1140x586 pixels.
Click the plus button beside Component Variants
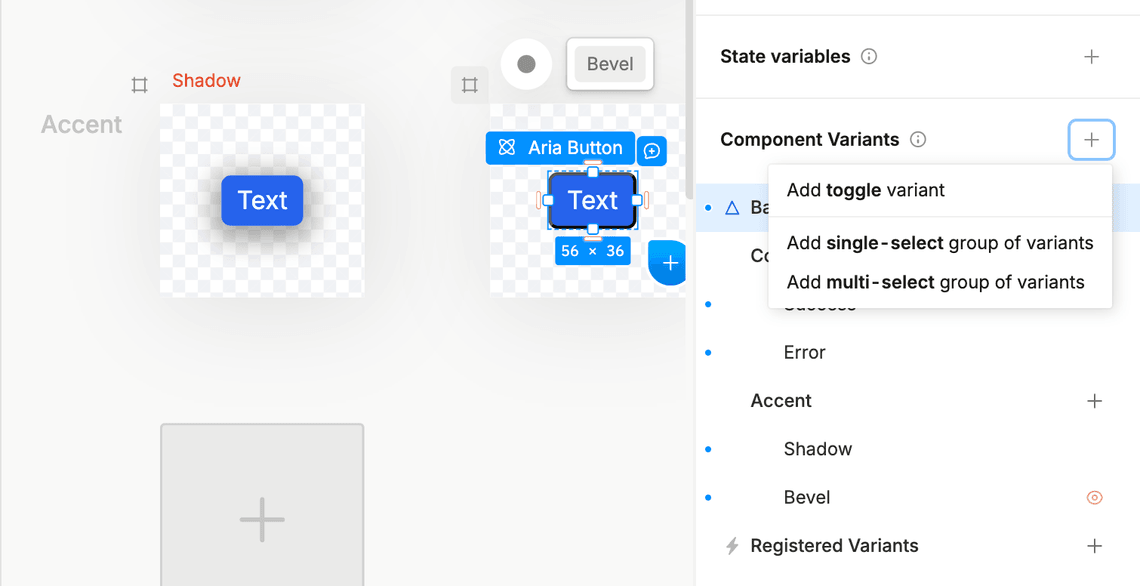click(x=1091, y=140)
